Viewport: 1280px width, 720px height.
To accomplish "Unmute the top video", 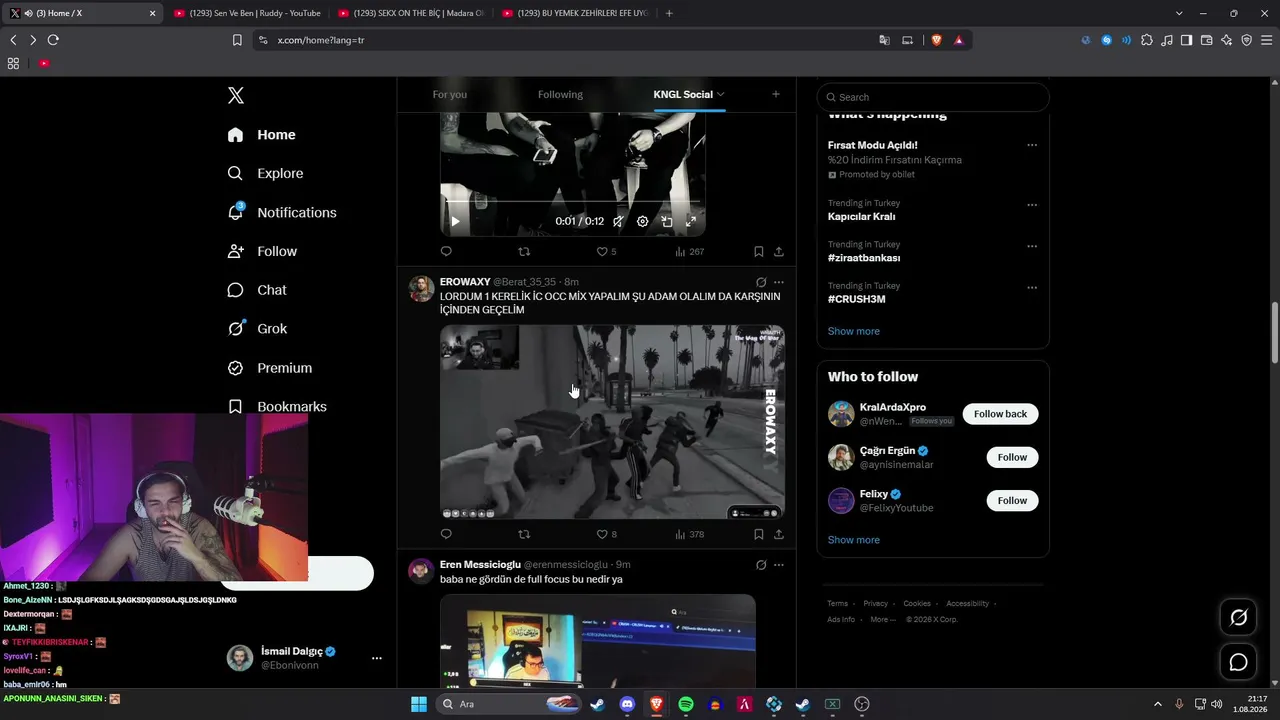I will 619,221.
